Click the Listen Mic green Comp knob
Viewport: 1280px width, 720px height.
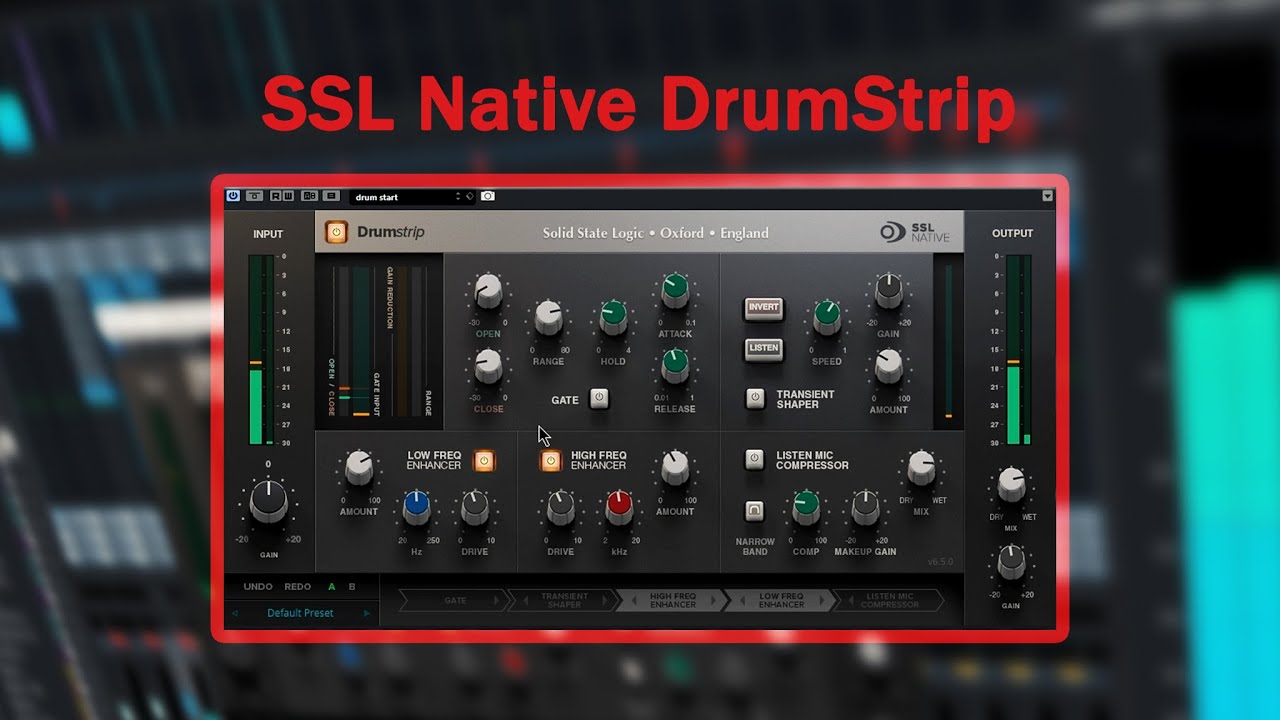(x=806, y=508)
